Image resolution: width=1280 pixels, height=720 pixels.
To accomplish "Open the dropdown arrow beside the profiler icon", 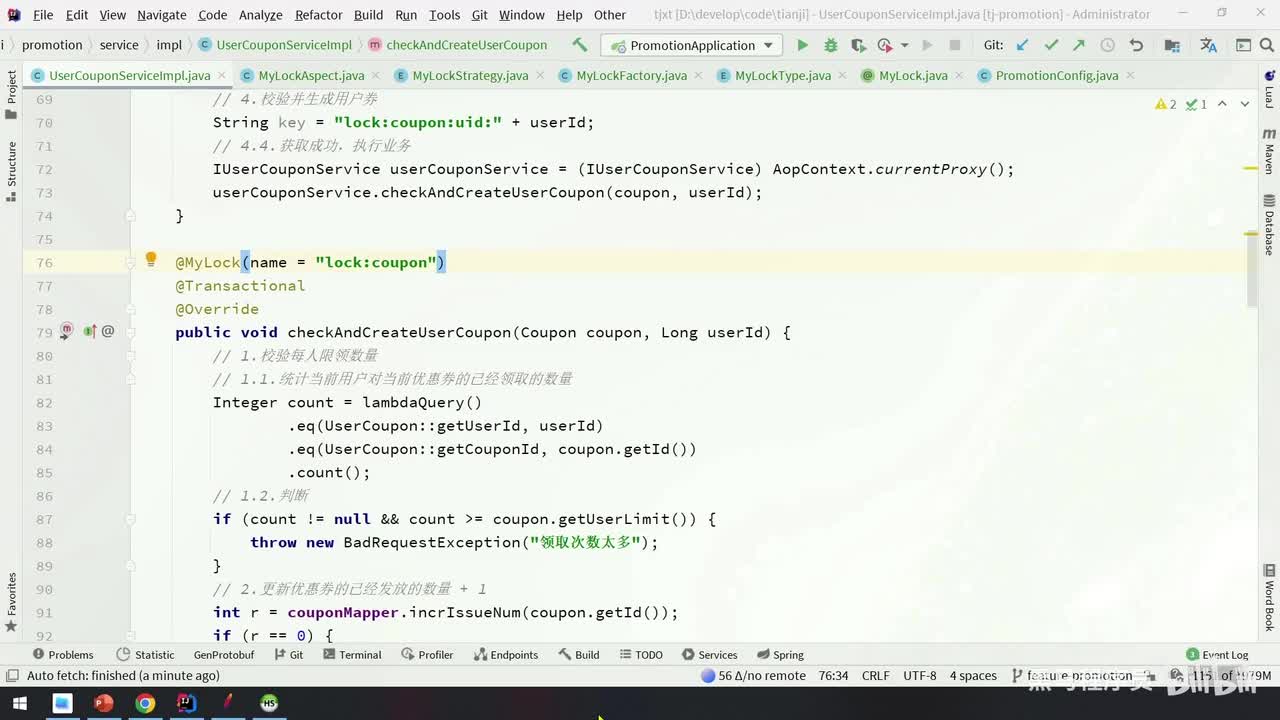I will click(x=904, y=45).
